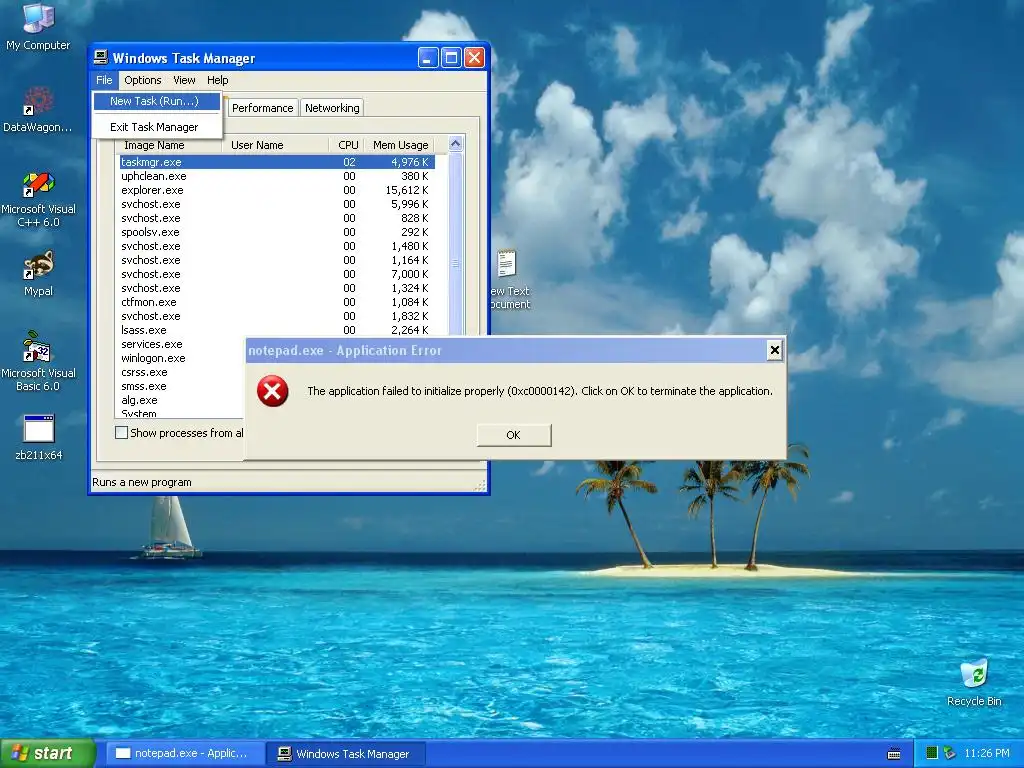Choose Exit Task Manager menu entry
Viewport: 1024px width, 768px height.
(157, 127)
